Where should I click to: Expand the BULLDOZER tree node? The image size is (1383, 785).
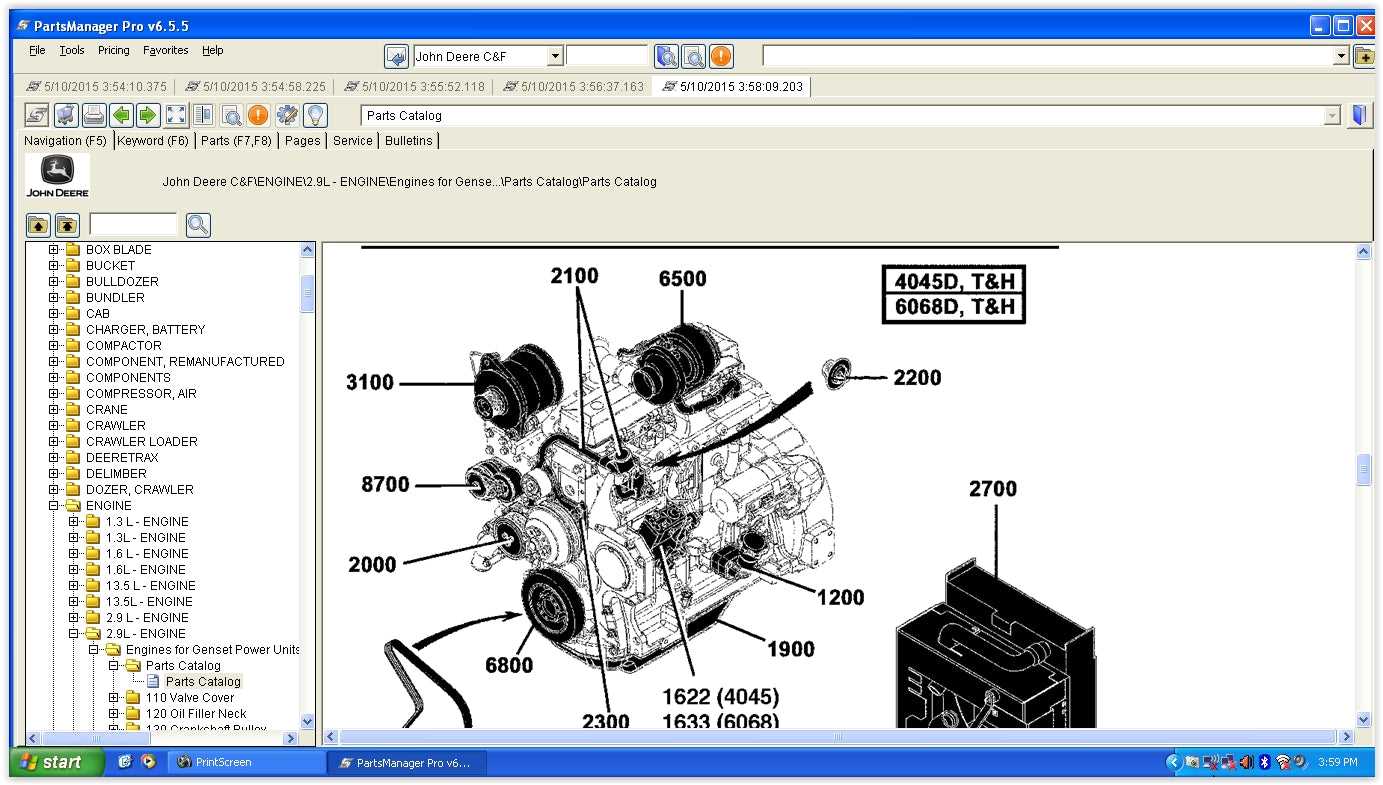tap(54, 282)
